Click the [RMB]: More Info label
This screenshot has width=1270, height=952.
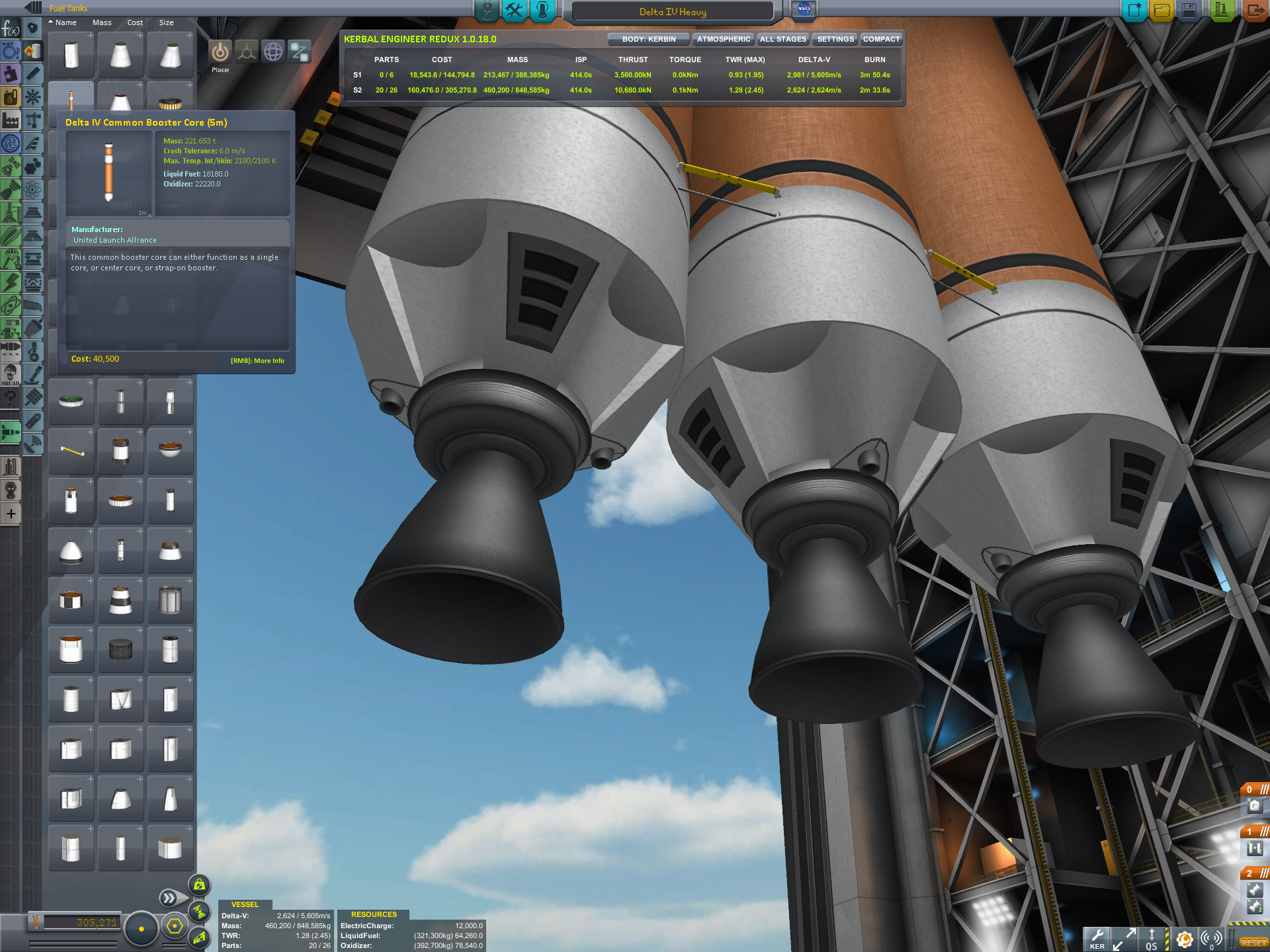click(257, 361)
